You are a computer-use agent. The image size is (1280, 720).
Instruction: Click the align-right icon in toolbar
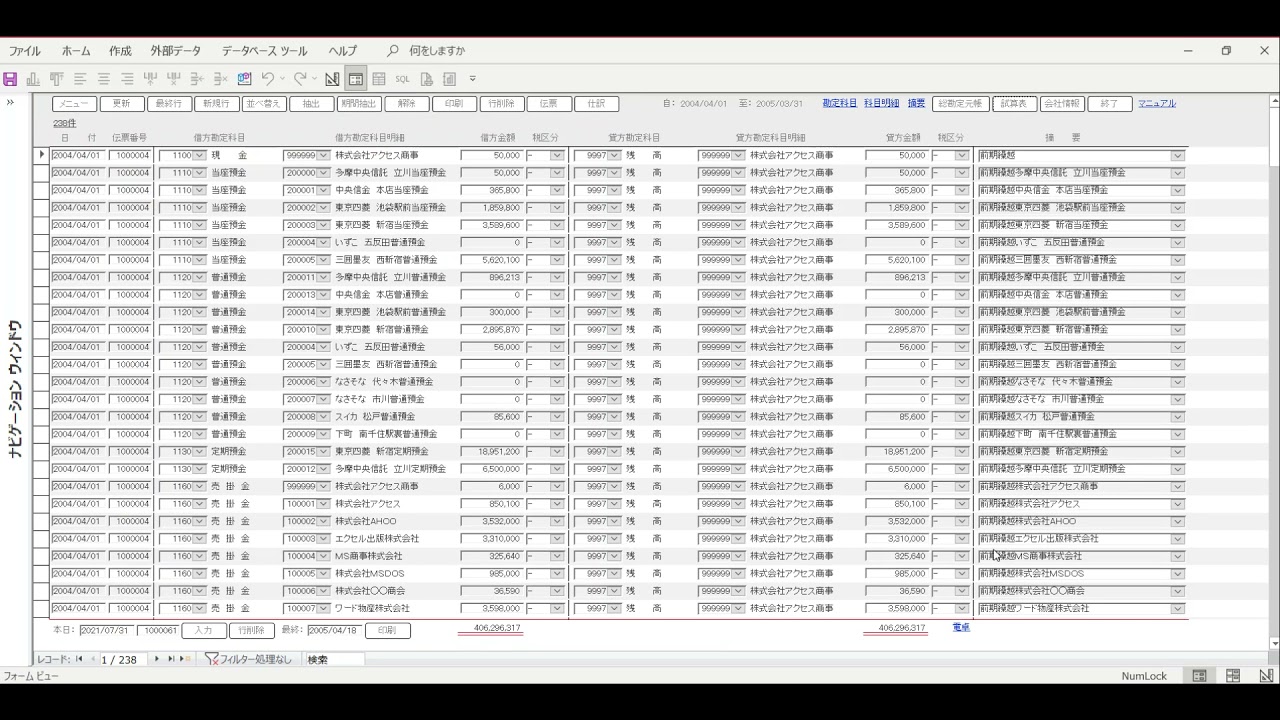pos(127,79)
